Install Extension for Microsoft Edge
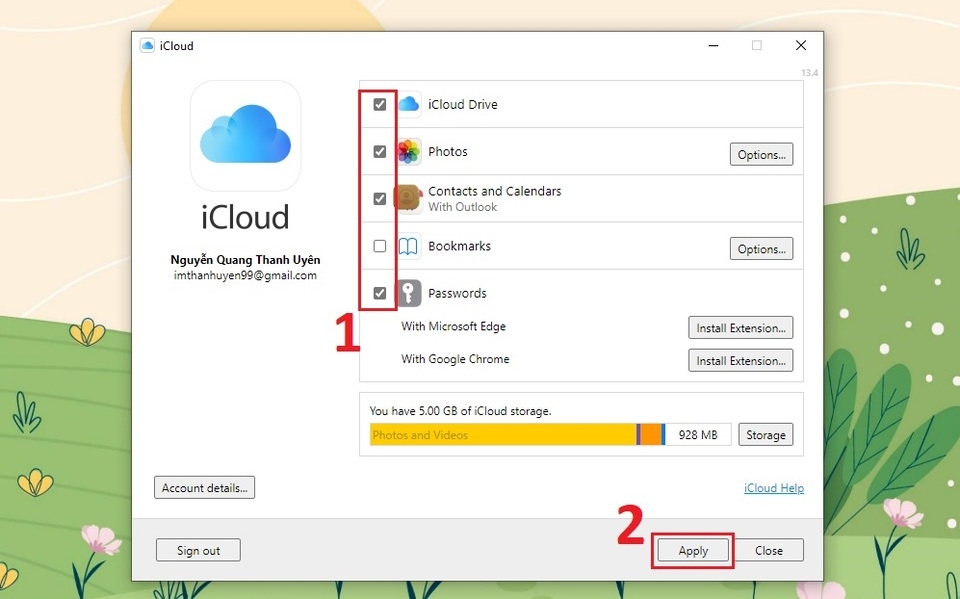Screen dimensions: 960x599 (740, 328)
